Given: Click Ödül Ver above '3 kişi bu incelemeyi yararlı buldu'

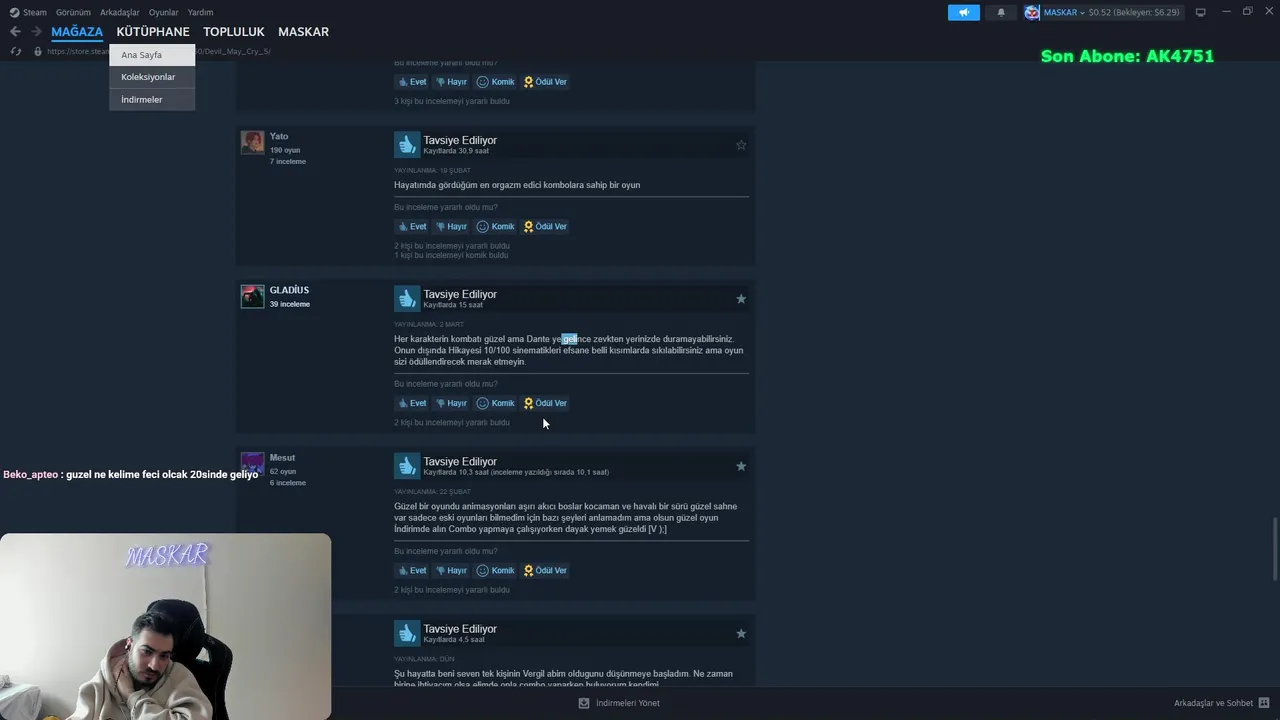Looking at the screenshot, I should pos(545,82).
